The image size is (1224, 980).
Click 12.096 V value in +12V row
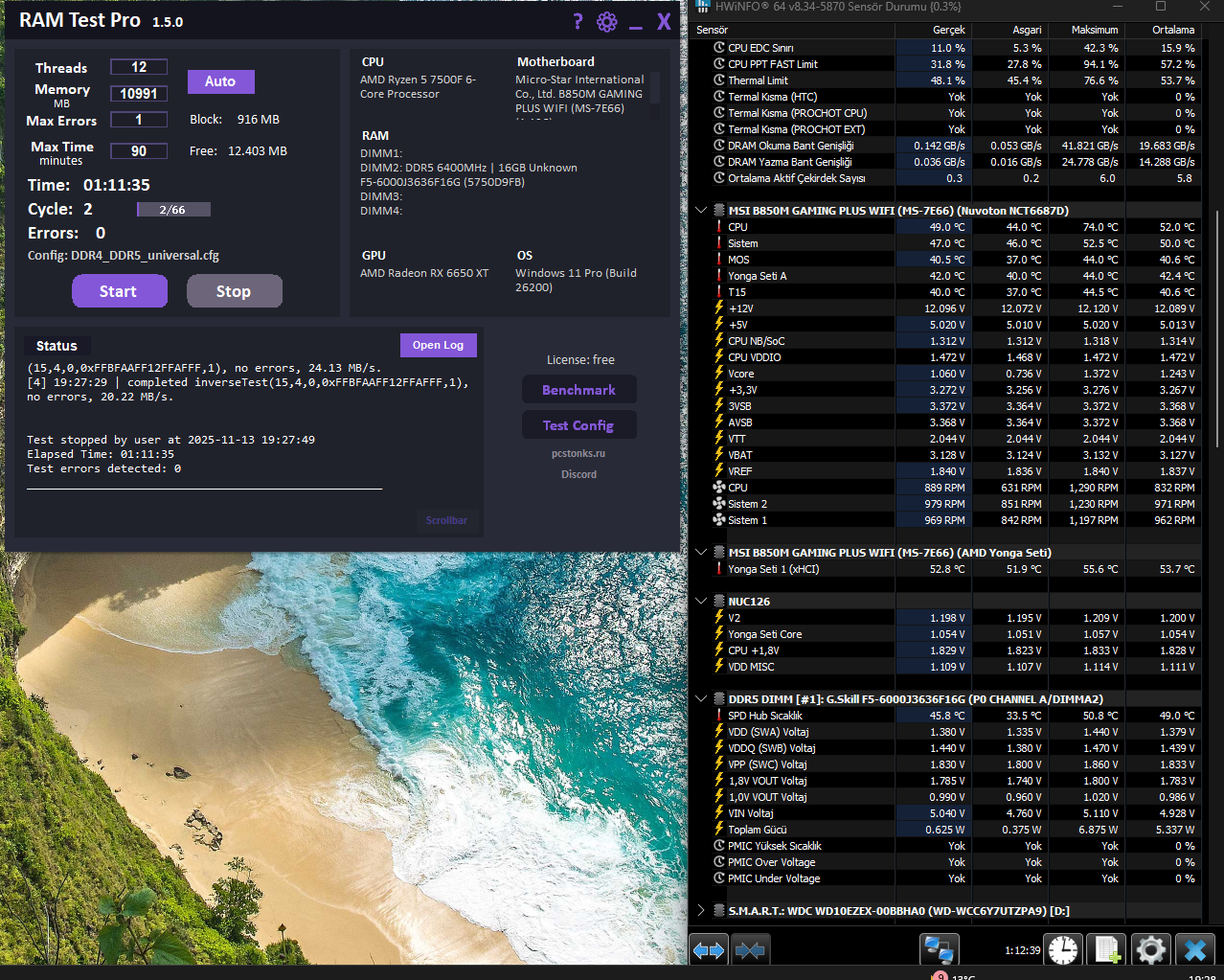944,308
